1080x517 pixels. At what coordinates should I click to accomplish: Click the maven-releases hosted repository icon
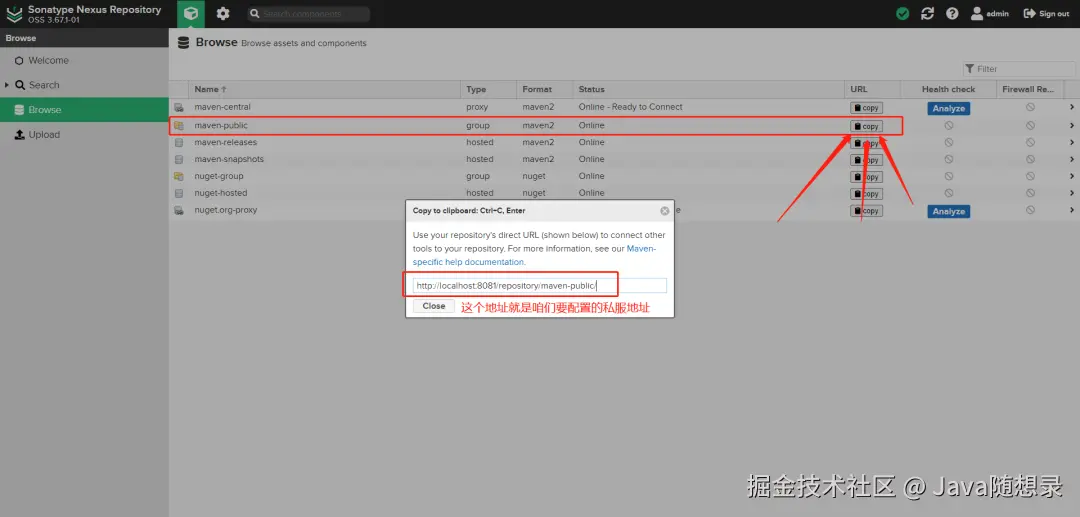(179, 143)
